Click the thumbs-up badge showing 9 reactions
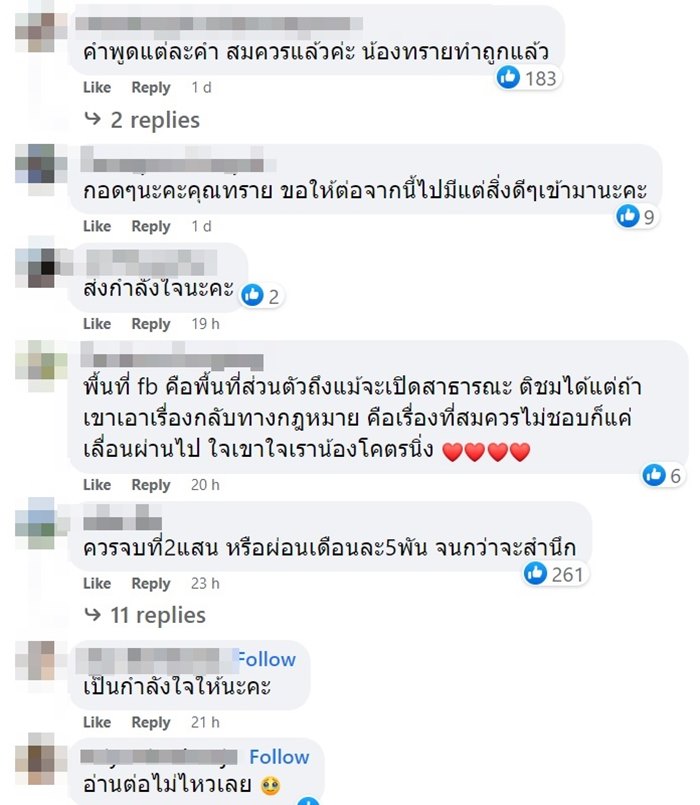 [627, 216]
